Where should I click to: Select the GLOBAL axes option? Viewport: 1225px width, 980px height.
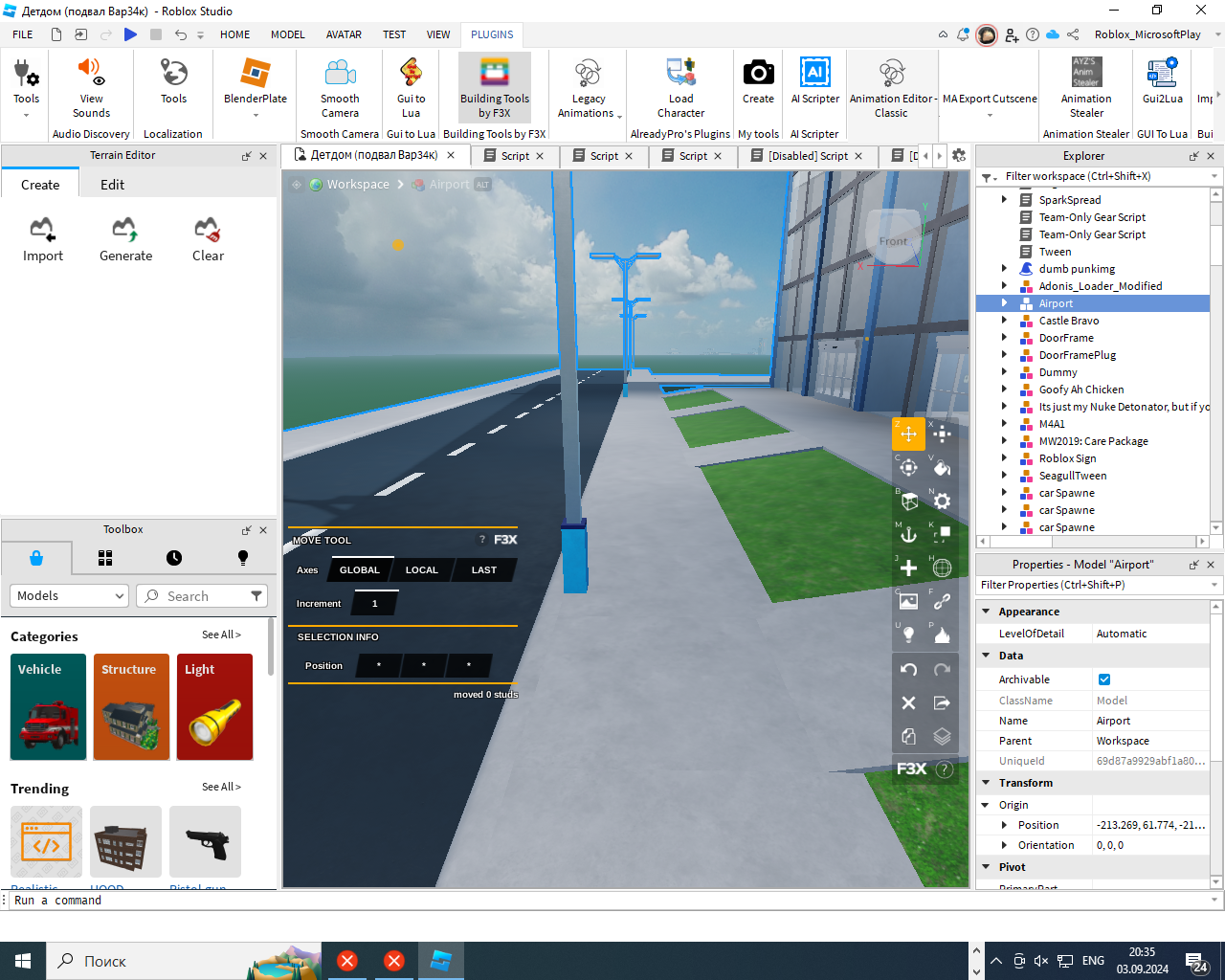pos(360,569)
